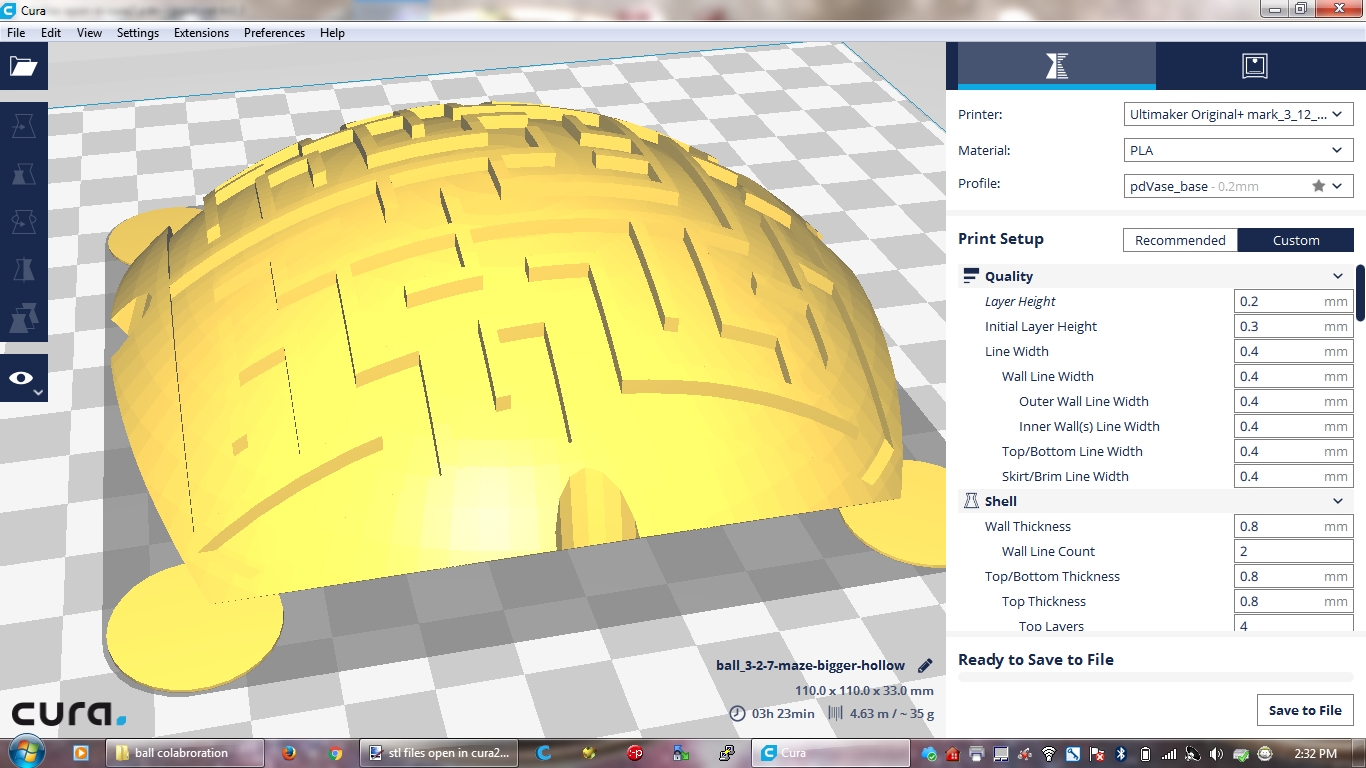The image size is (1366, 768).
Task: Click the pencil icon to rename model
Action: [925, 666]
